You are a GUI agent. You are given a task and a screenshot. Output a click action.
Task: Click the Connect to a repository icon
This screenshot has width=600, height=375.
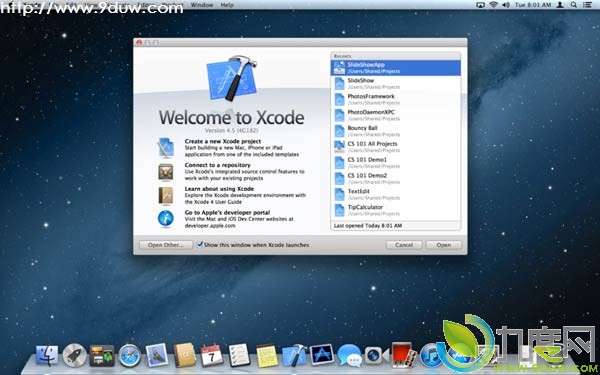pos(166,172)
